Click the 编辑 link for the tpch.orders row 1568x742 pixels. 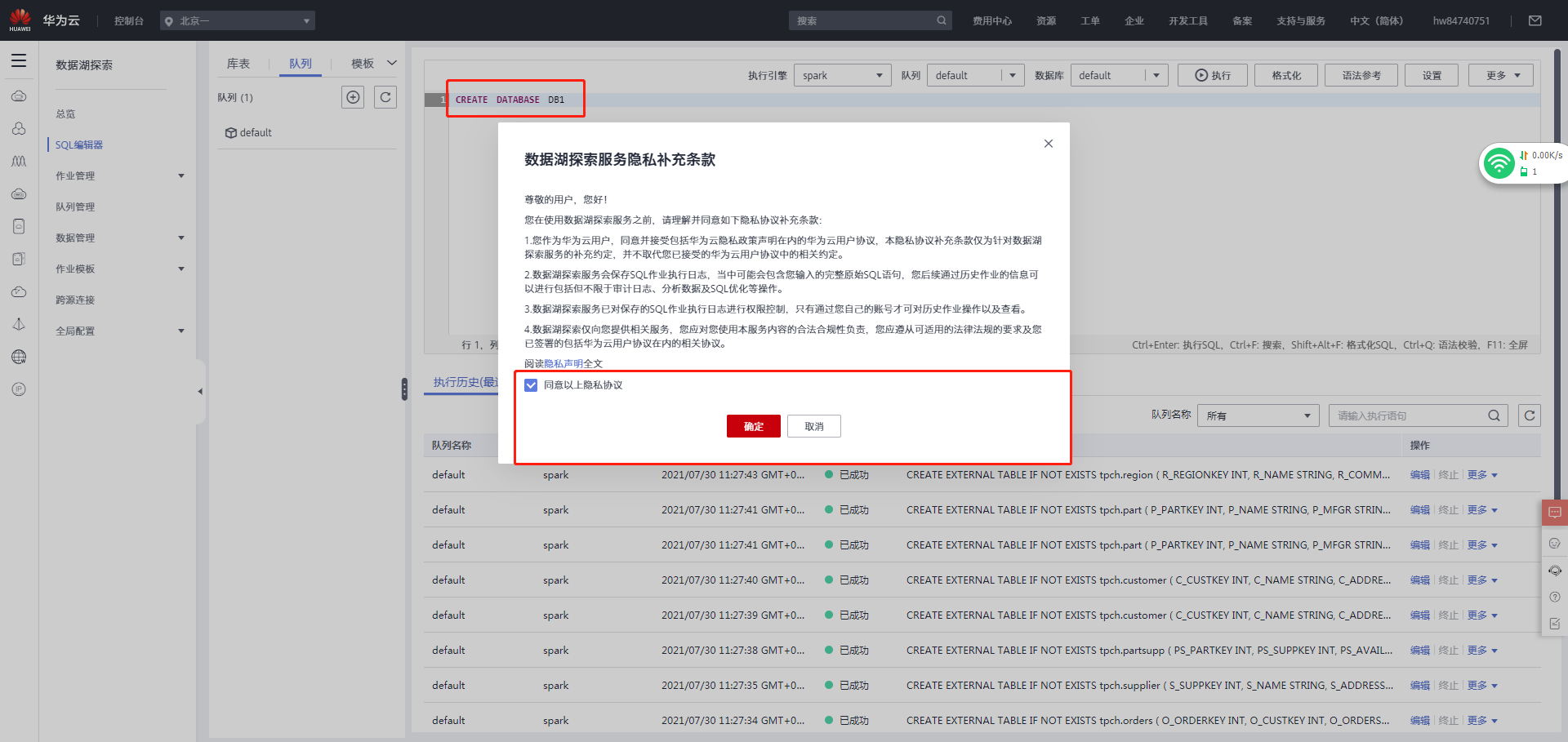[x=1420, y=721]
